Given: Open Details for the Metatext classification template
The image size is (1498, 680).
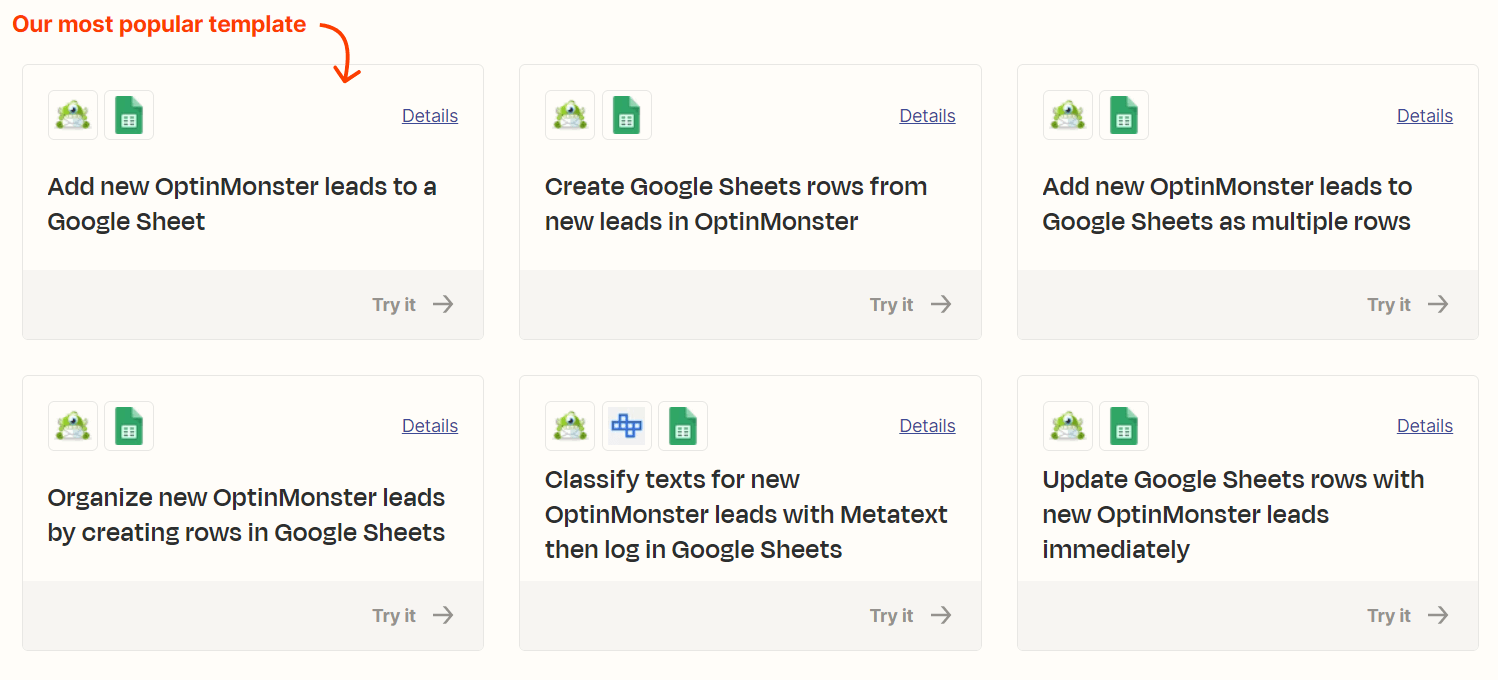Looking at the screenshot, I should (x=927, y=425).
